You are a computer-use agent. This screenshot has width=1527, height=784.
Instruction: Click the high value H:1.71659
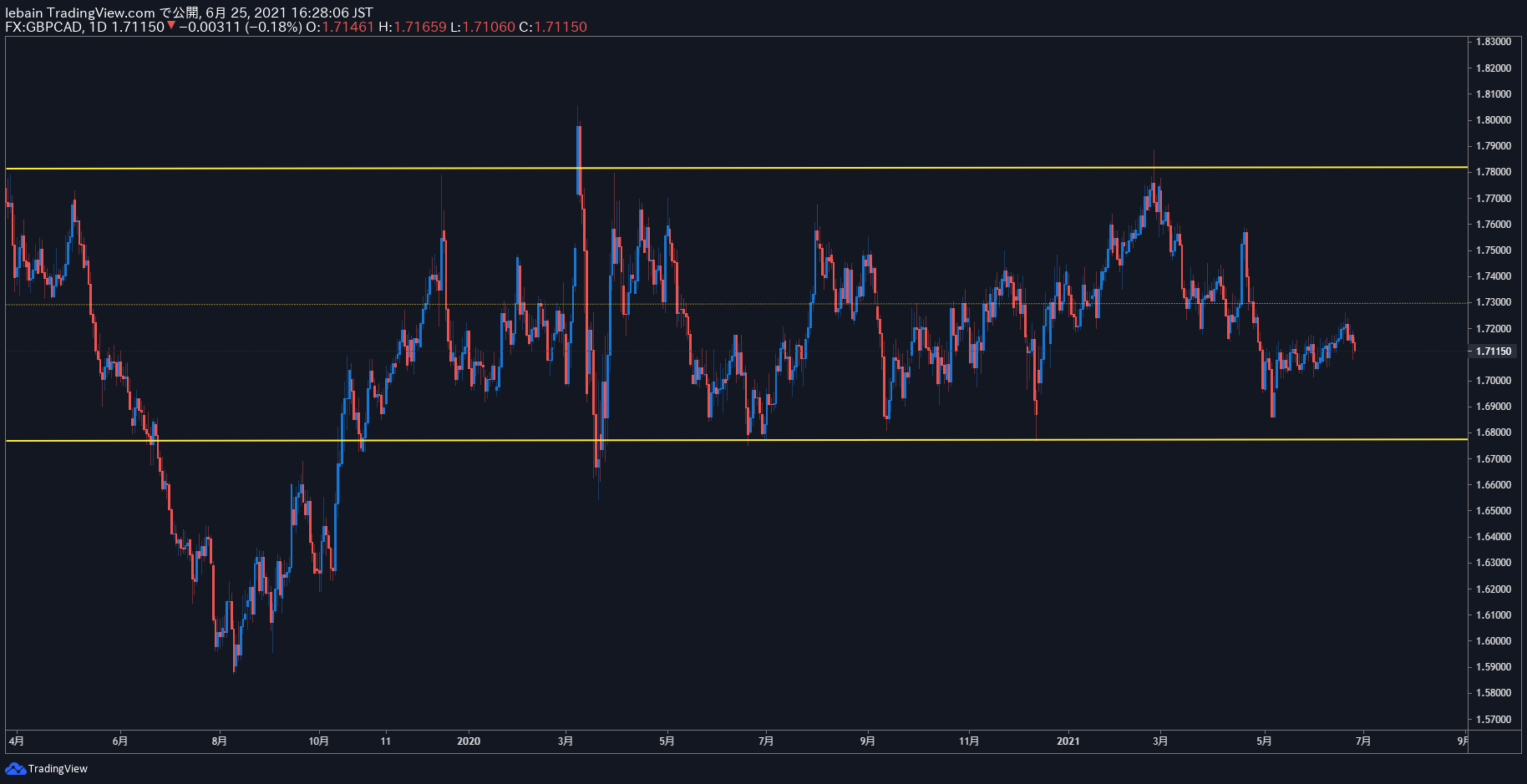coord(413,27)
